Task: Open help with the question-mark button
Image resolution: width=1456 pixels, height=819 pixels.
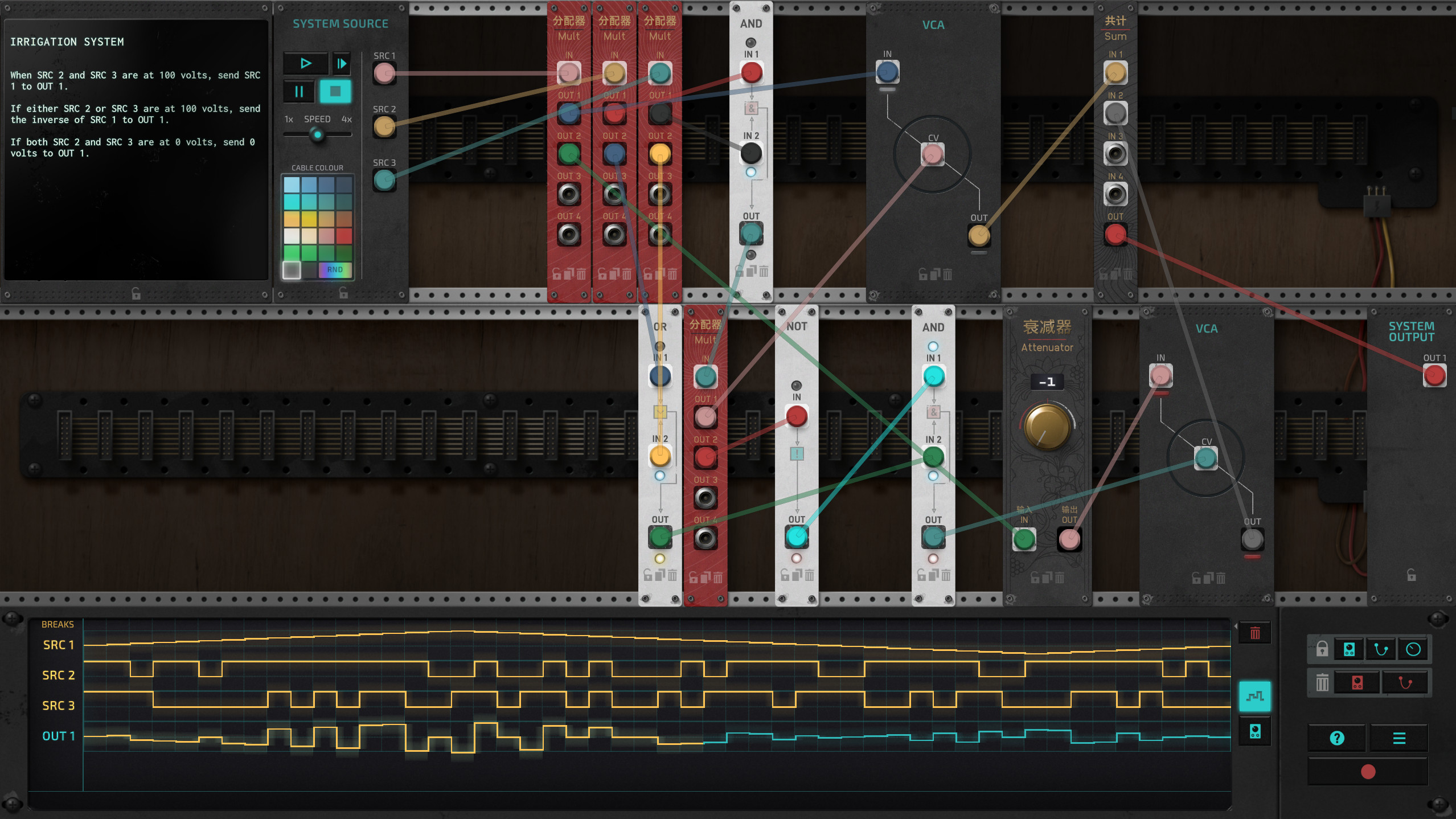Action: (1338, 739)
